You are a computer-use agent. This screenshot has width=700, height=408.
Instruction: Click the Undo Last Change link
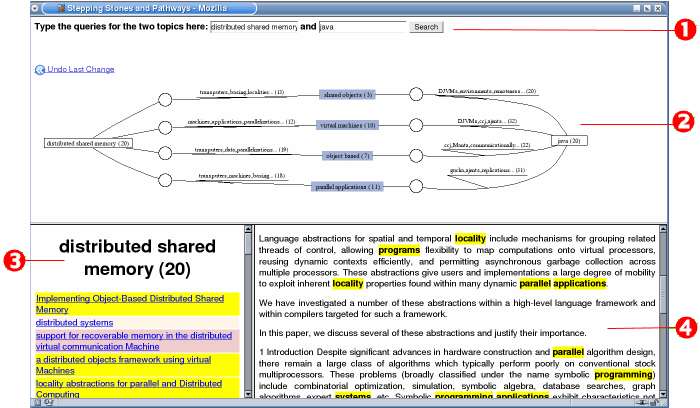(81, 69)
